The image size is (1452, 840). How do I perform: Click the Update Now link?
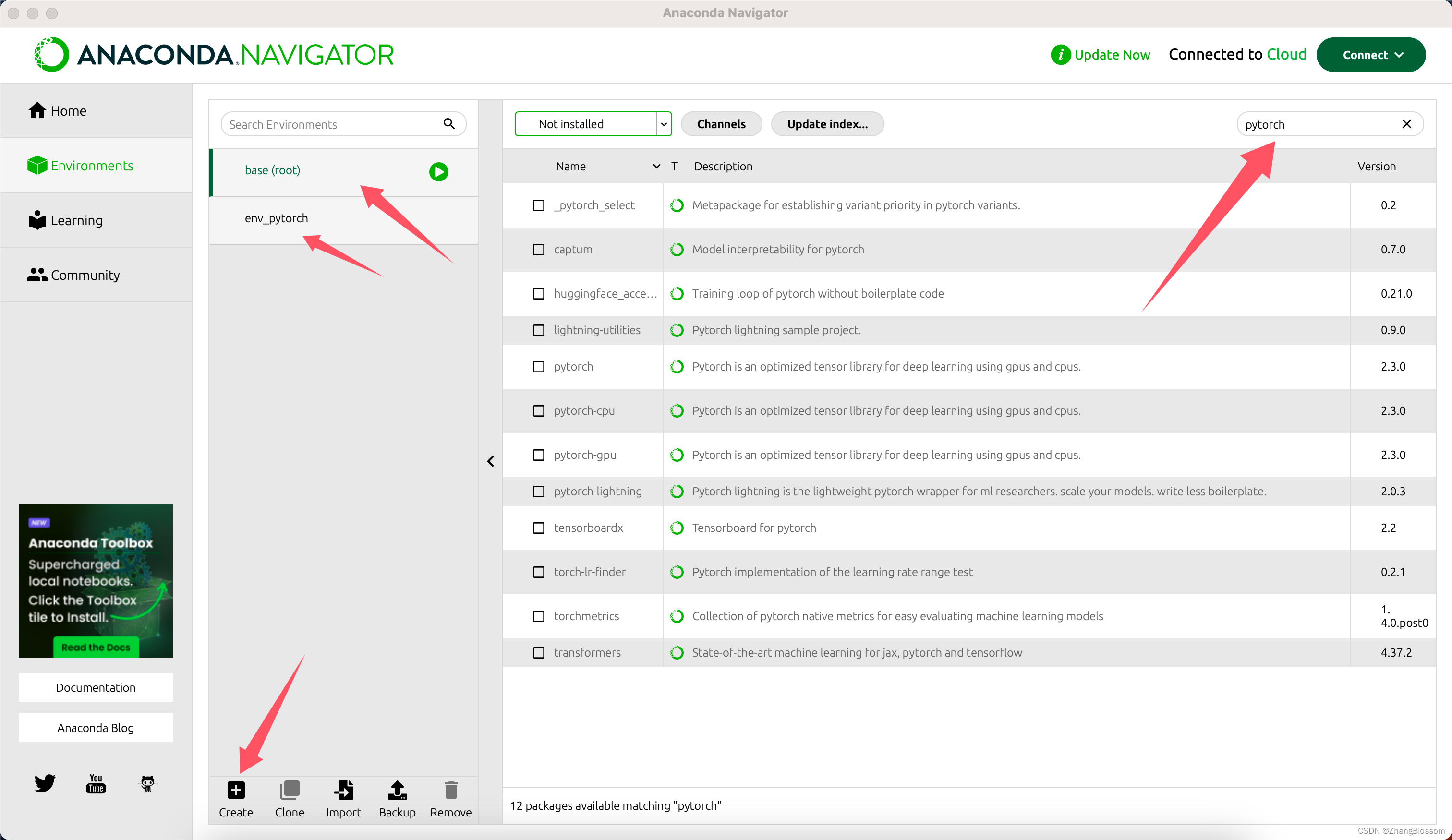click(x=1112, y=55)
